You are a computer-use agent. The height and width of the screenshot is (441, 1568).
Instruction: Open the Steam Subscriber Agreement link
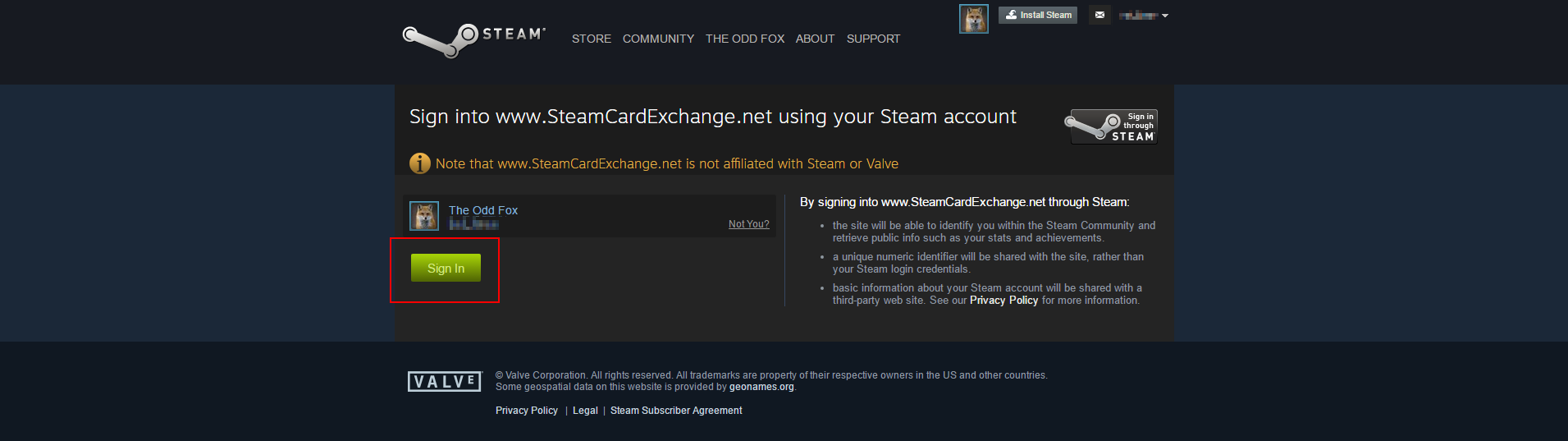point(676,411)
